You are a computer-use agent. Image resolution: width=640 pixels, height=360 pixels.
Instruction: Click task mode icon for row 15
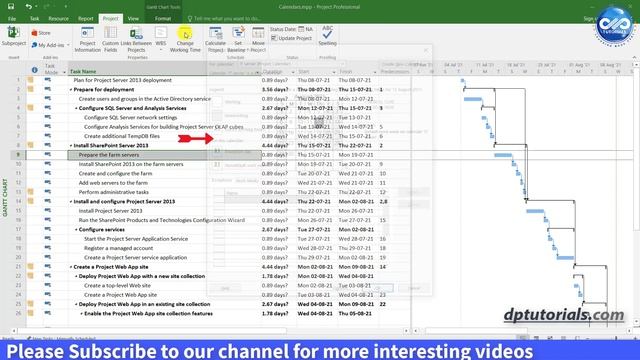pos(48,210)
